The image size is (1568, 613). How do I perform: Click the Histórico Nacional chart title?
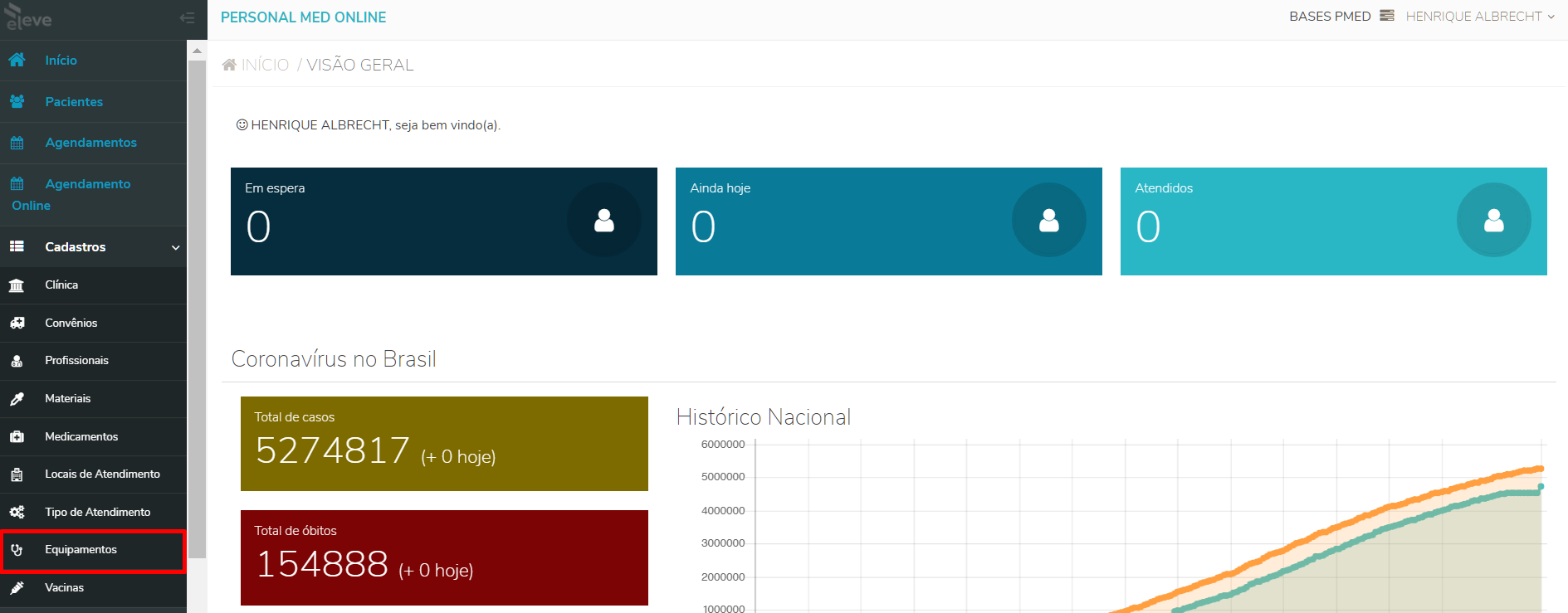(764, 416)
